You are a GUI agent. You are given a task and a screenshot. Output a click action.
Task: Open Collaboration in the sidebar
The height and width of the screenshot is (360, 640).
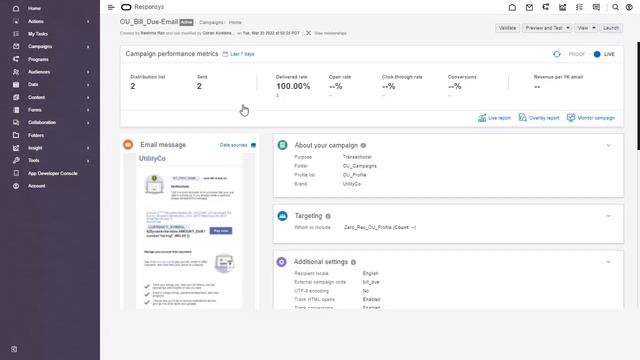[42, 122]
